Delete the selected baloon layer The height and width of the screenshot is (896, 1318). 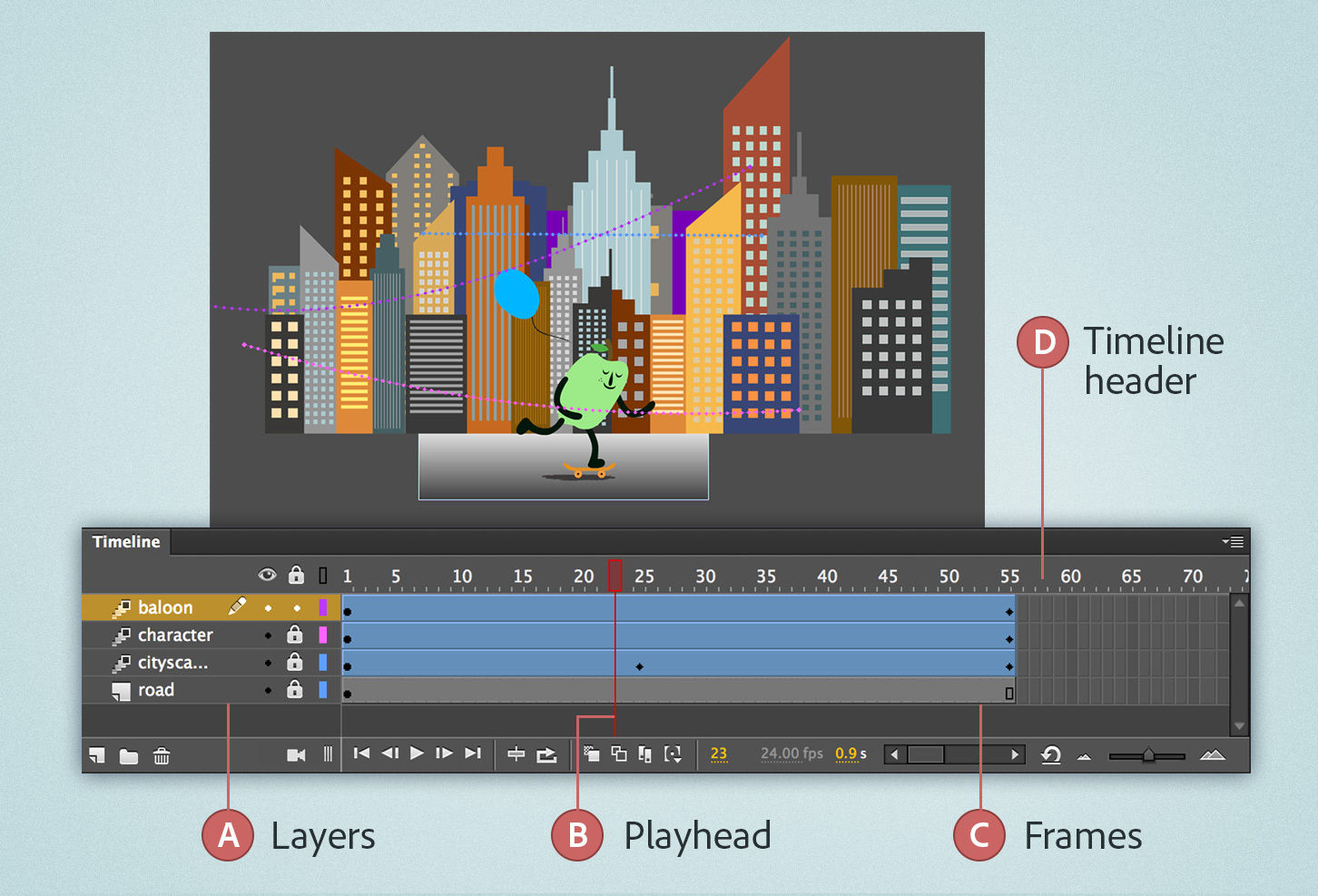pos(161,755)
